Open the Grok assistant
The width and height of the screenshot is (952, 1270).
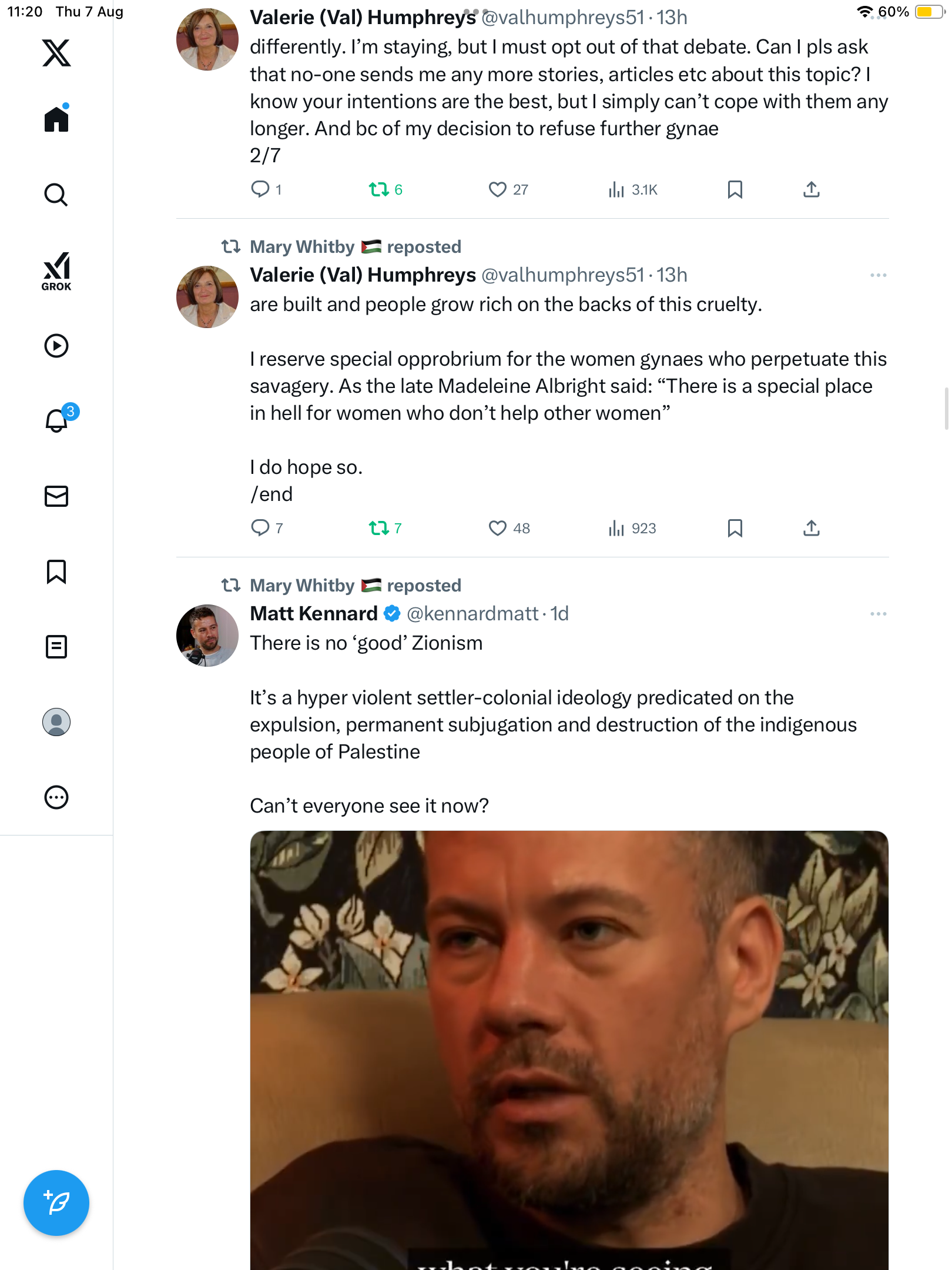[x=56, y=271]
